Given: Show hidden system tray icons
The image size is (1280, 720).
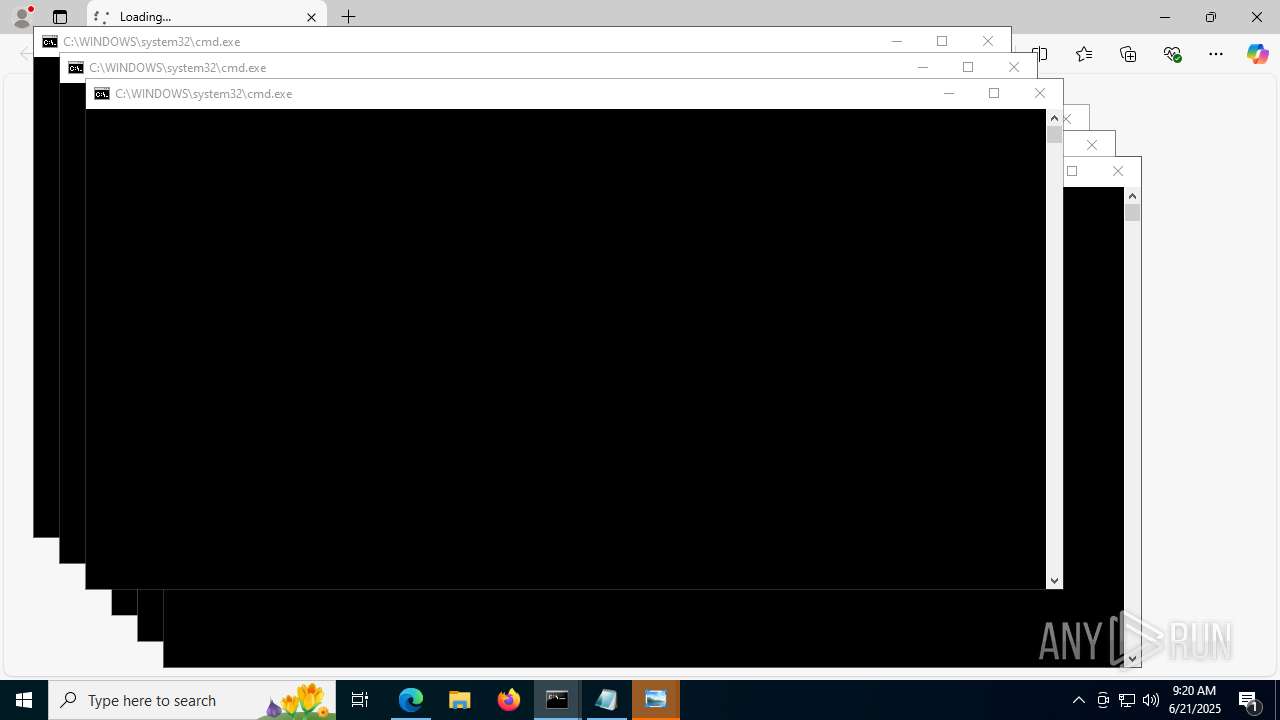Looking at the screenshot, I should click(x=1079, y=700).
